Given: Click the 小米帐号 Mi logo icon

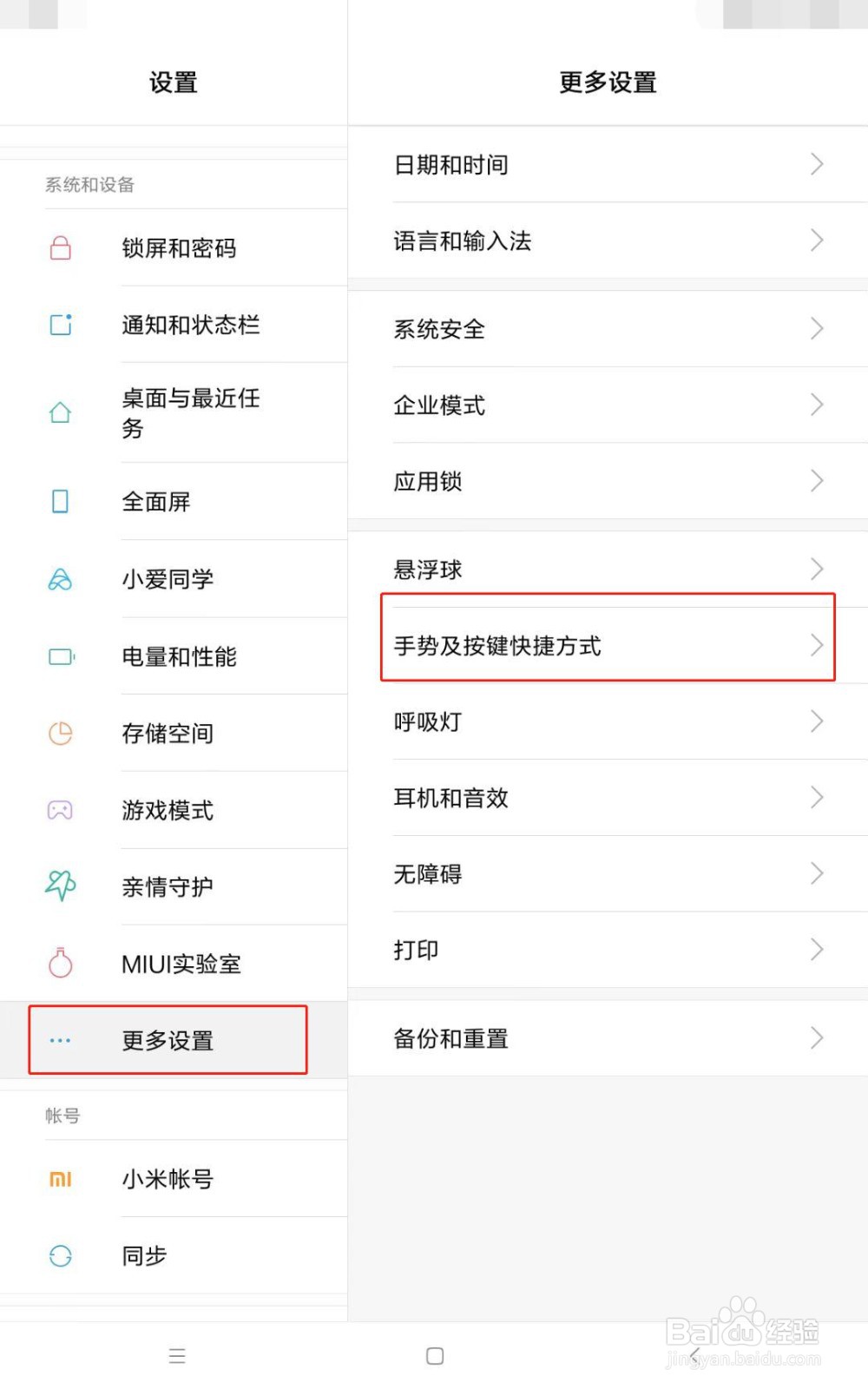Looking at the screenshot, I should click(59, 1179).
